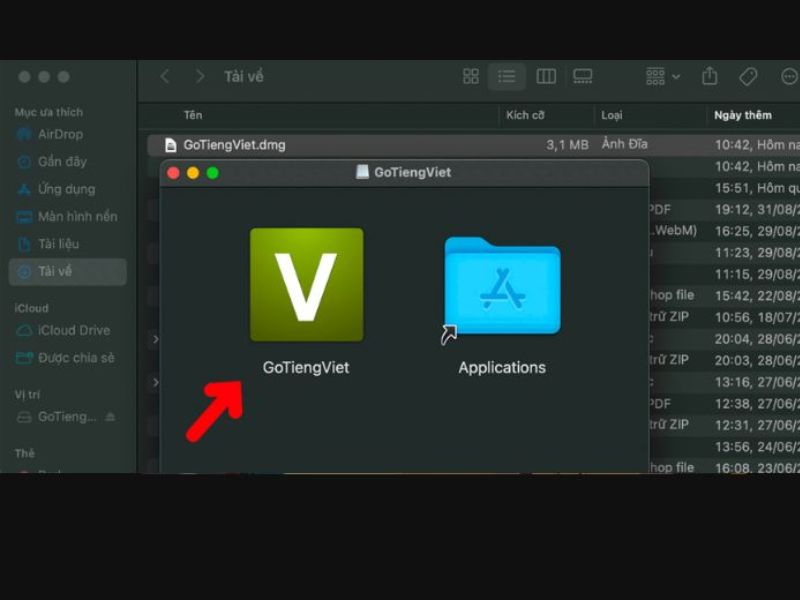800x600 pixels.
Task: Click the GoTiengViet.dmg file icon
Action: click(x=171, y=145)
